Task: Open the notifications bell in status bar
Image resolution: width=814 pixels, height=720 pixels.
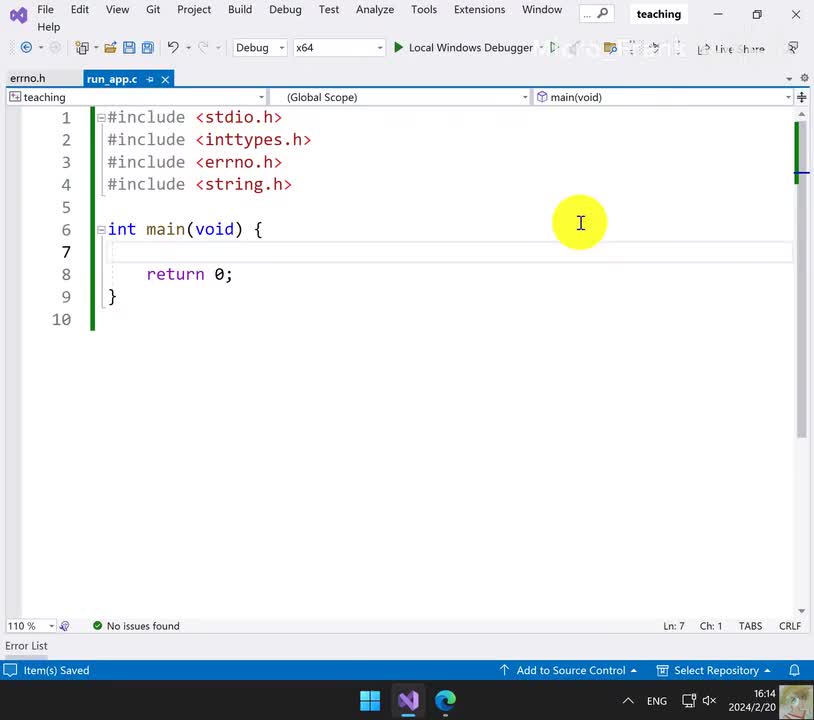Action: pos(794,670)
